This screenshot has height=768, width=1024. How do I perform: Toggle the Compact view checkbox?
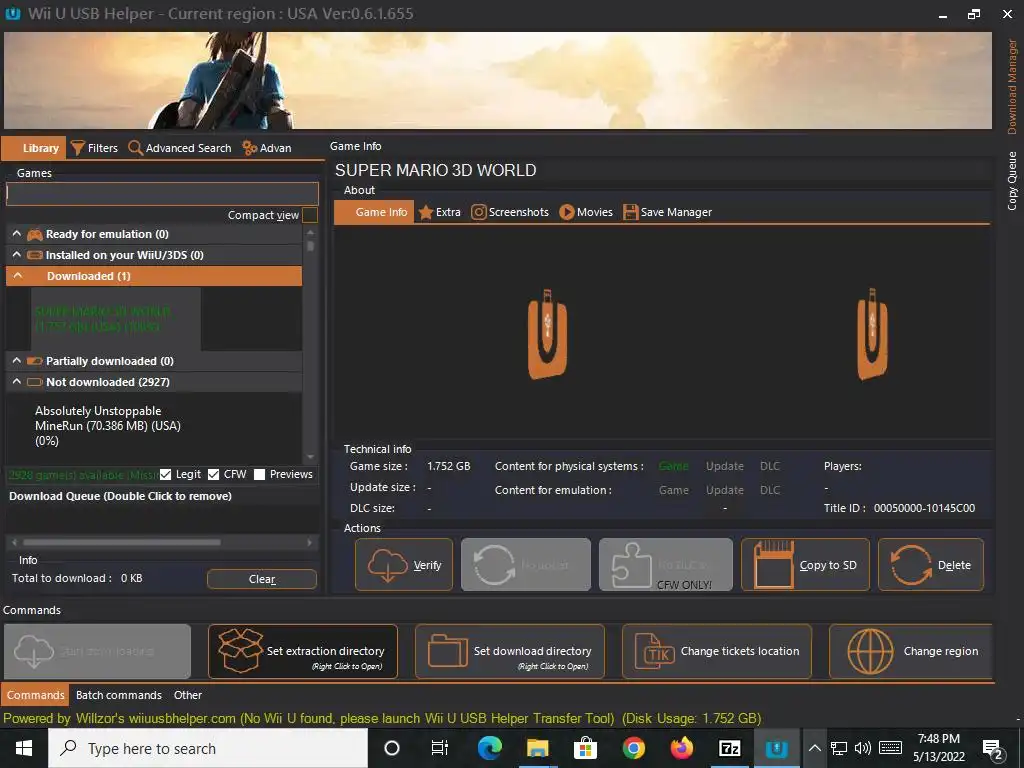click(x=310, y=215)
